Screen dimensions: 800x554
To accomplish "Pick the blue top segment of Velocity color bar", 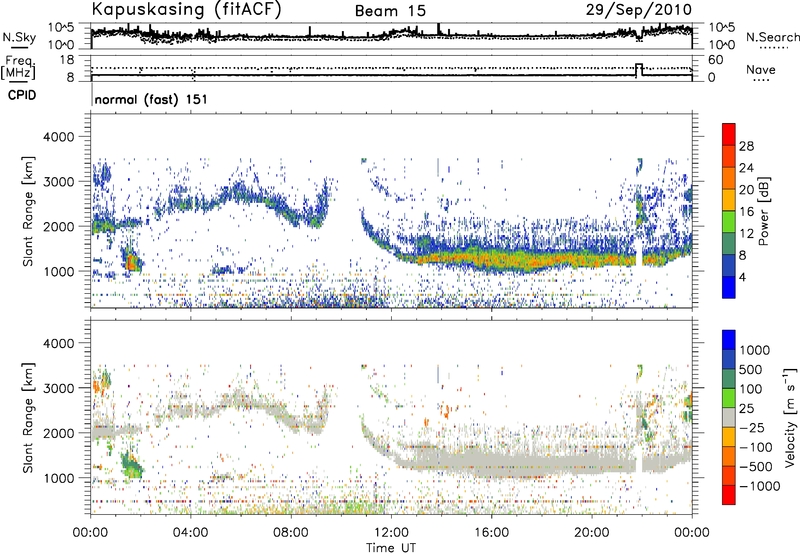I will click(729, 340).
